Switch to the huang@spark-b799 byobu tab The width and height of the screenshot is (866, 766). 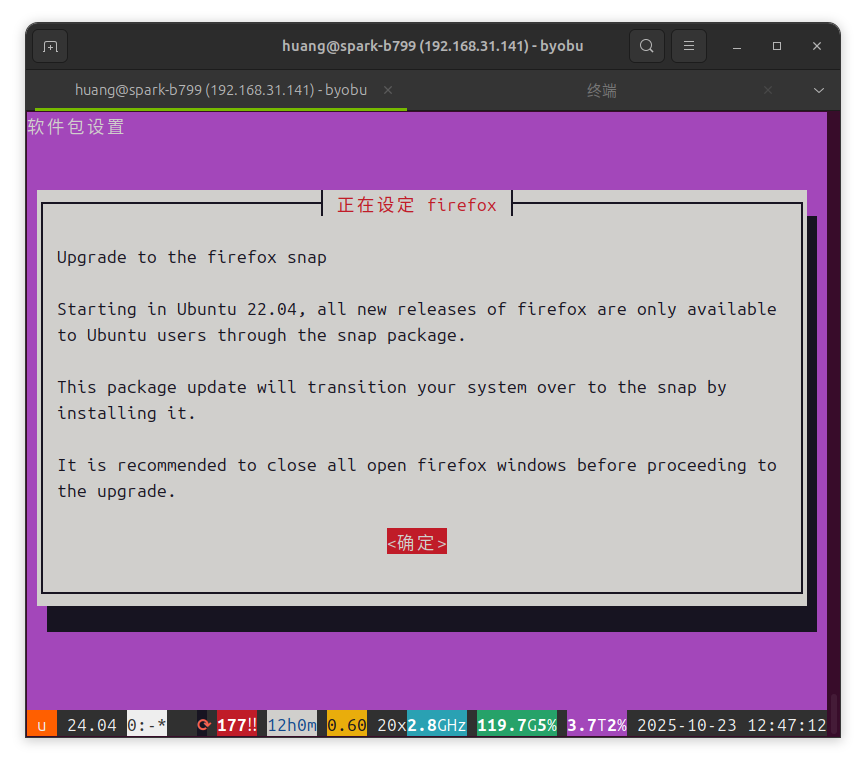221,90
